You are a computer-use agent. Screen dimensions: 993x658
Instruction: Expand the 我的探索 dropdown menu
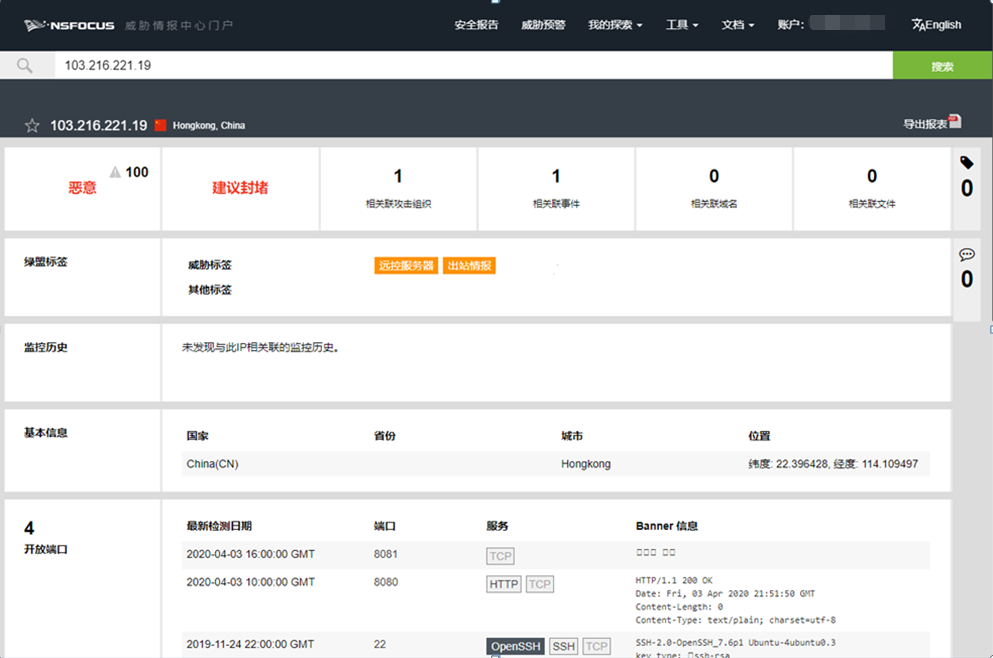(615, 25)
